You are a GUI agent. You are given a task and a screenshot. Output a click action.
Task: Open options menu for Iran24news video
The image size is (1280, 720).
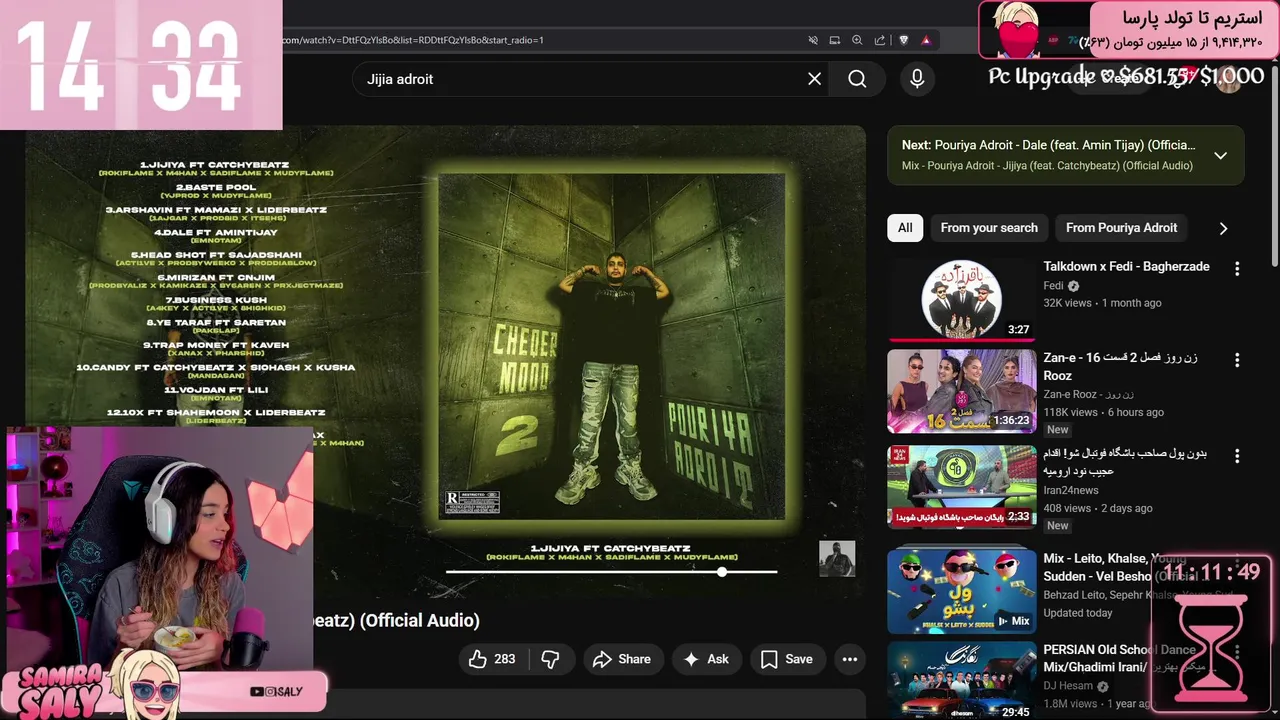coord(1237,456)
